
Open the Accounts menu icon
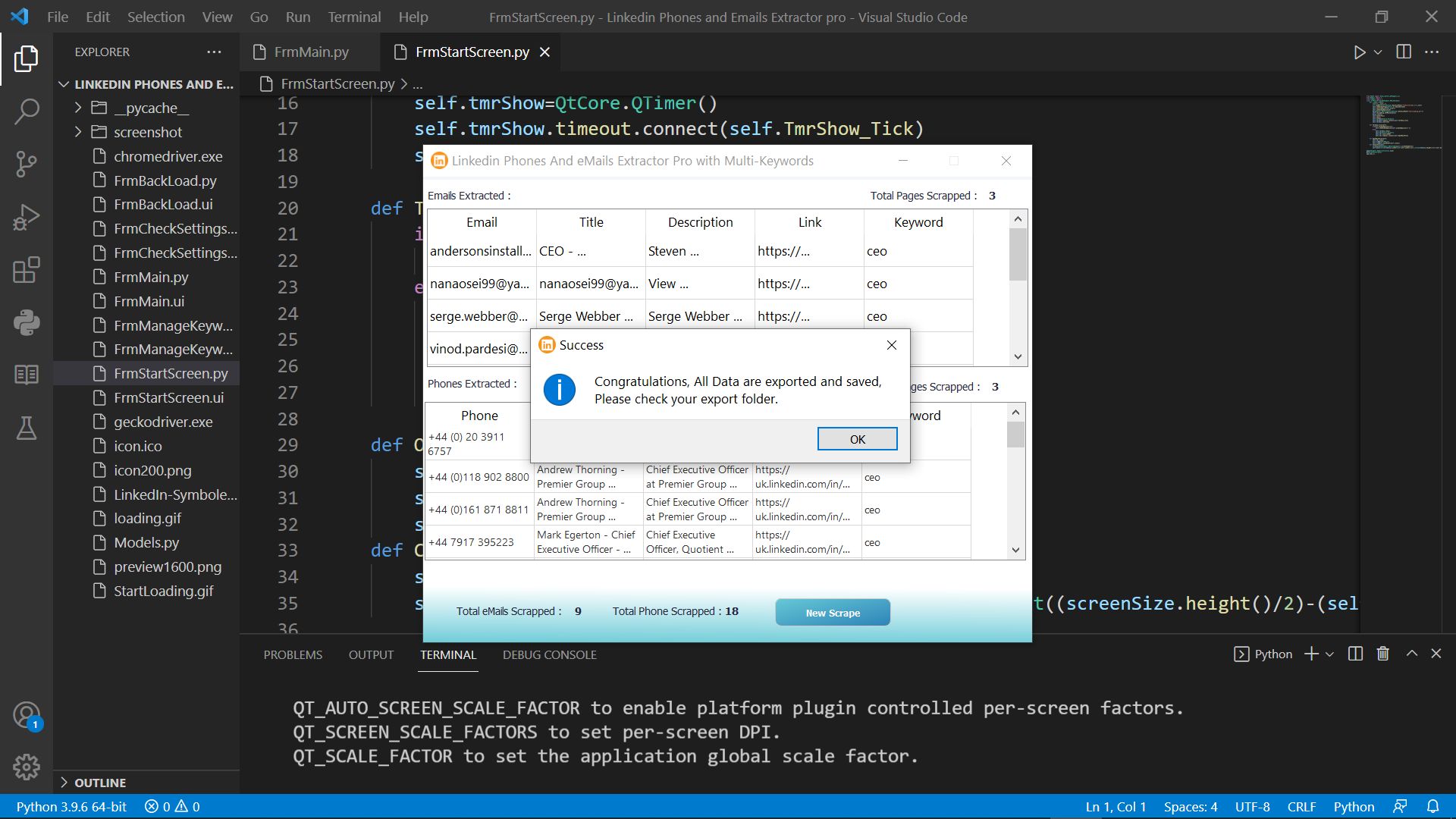tap(27, 714)
